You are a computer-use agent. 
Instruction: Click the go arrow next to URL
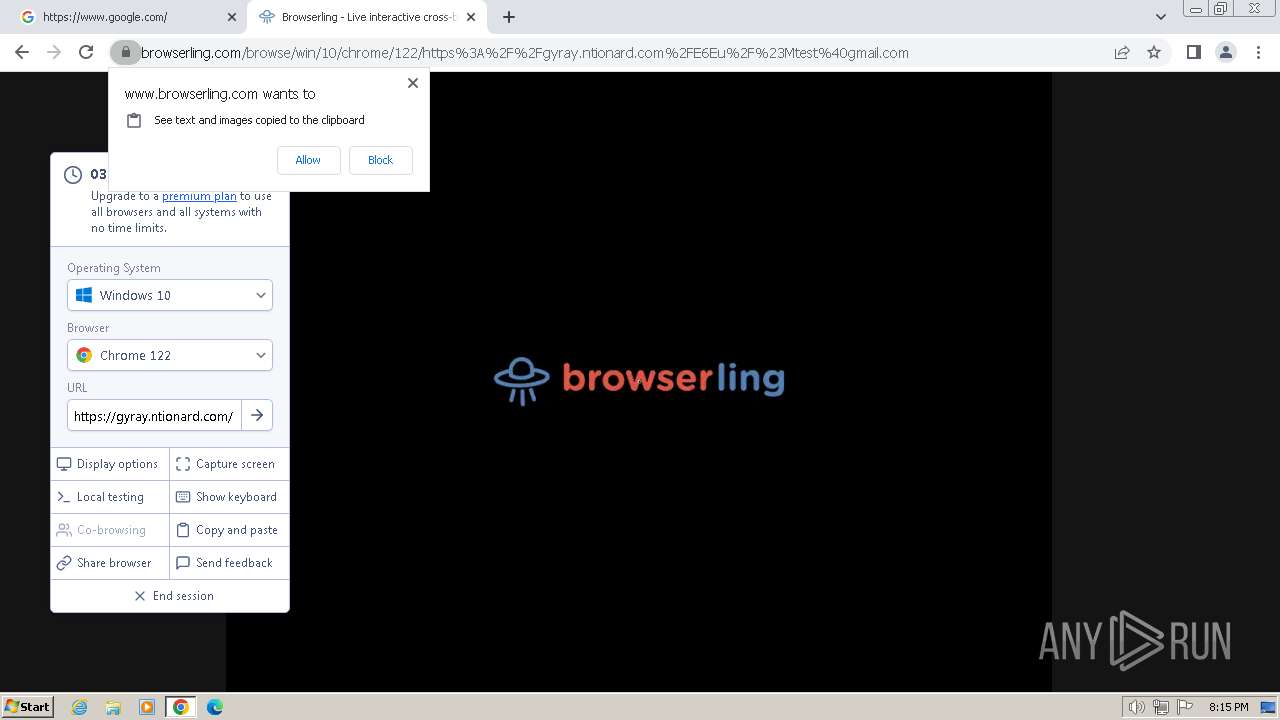coord(257,415)
